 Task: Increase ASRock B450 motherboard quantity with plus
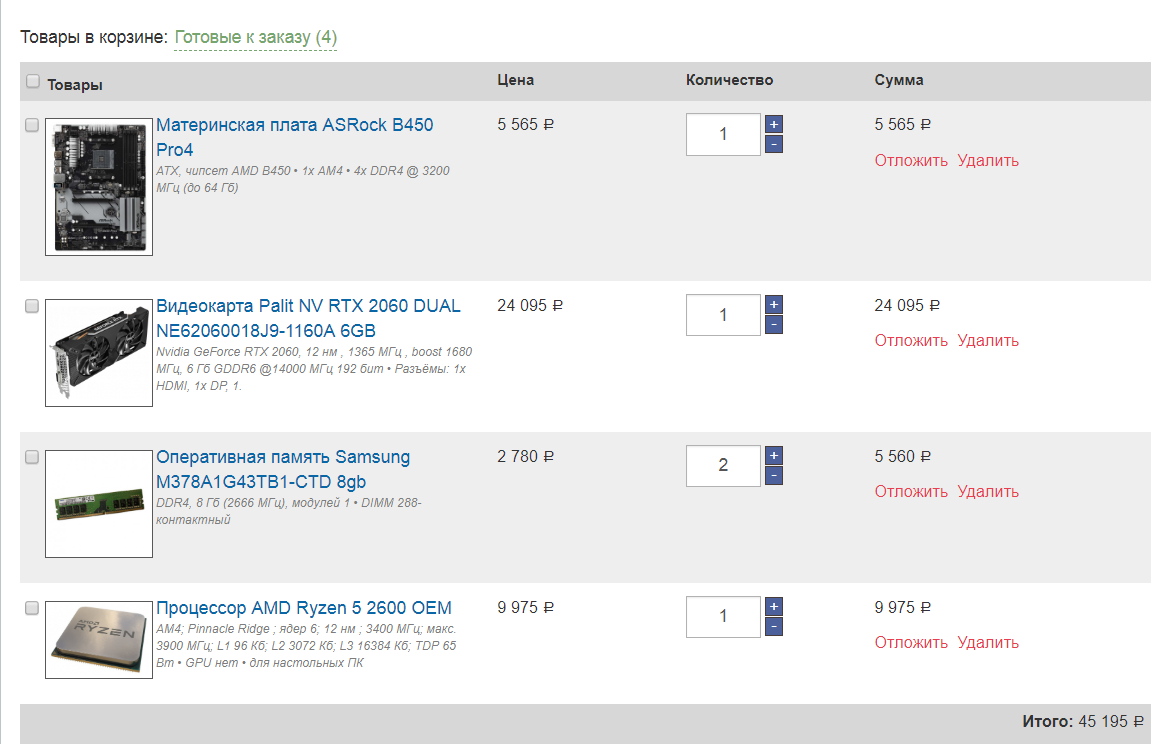[x=773, y=124]
